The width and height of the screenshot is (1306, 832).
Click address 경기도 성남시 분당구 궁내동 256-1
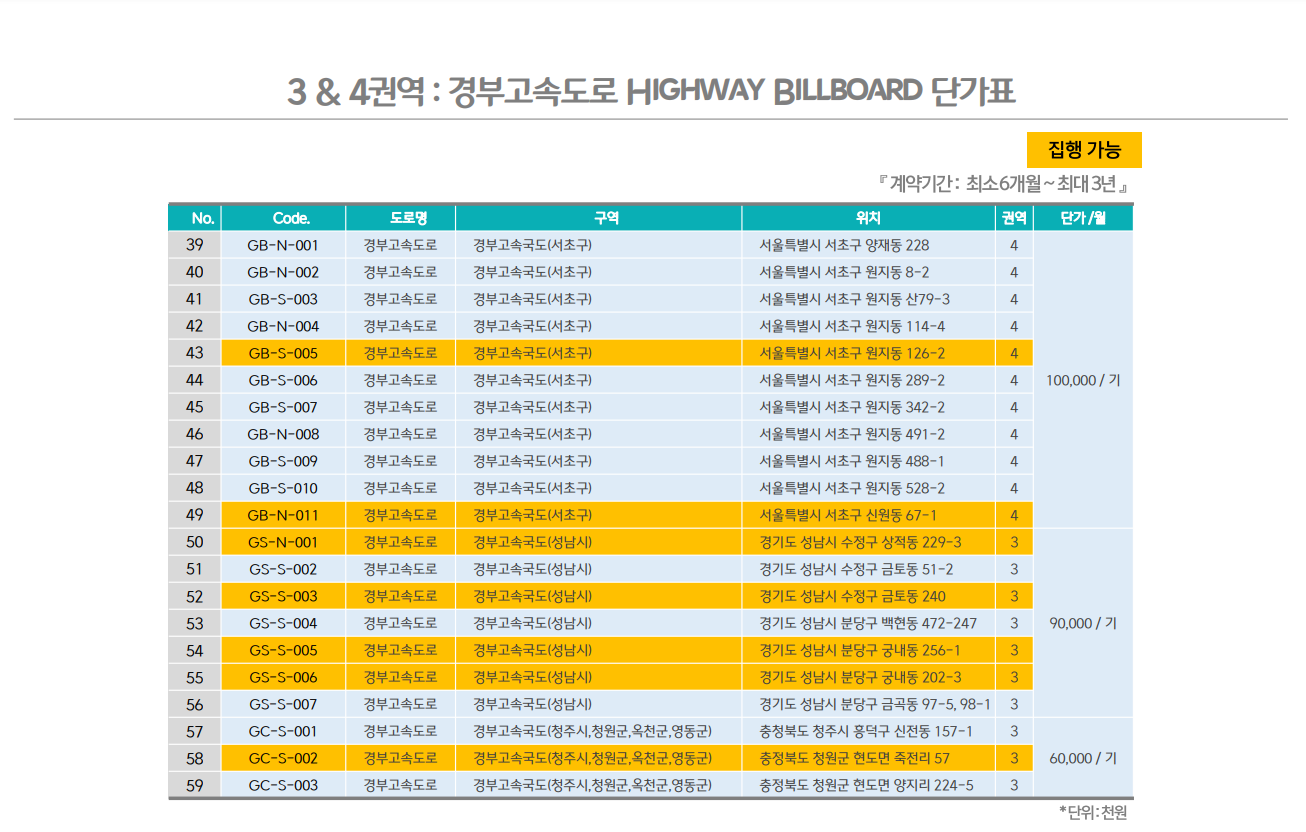tap(860, 650)
